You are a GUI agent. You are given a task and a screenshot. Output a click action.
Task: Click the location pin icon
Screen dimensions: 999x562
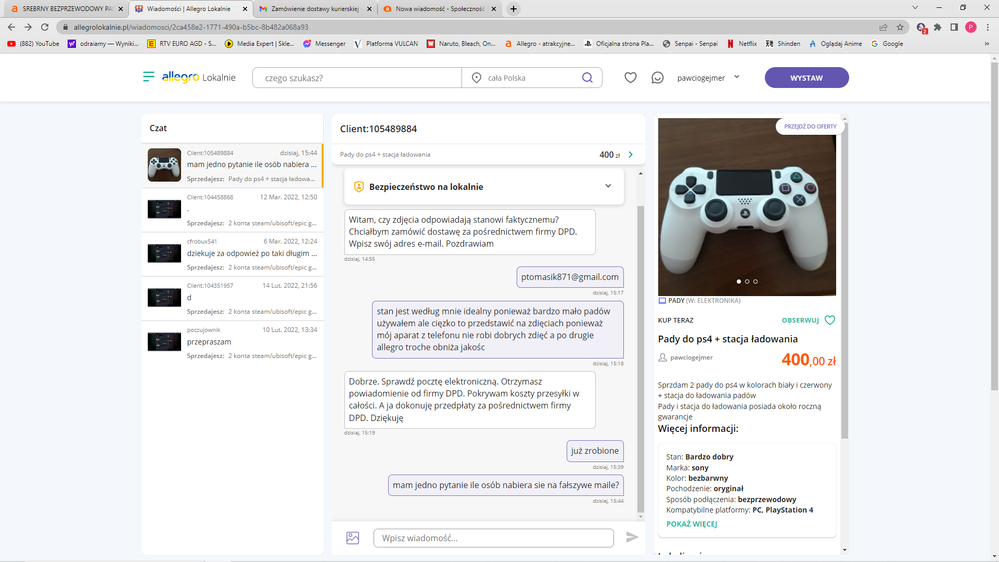[476, 78]
